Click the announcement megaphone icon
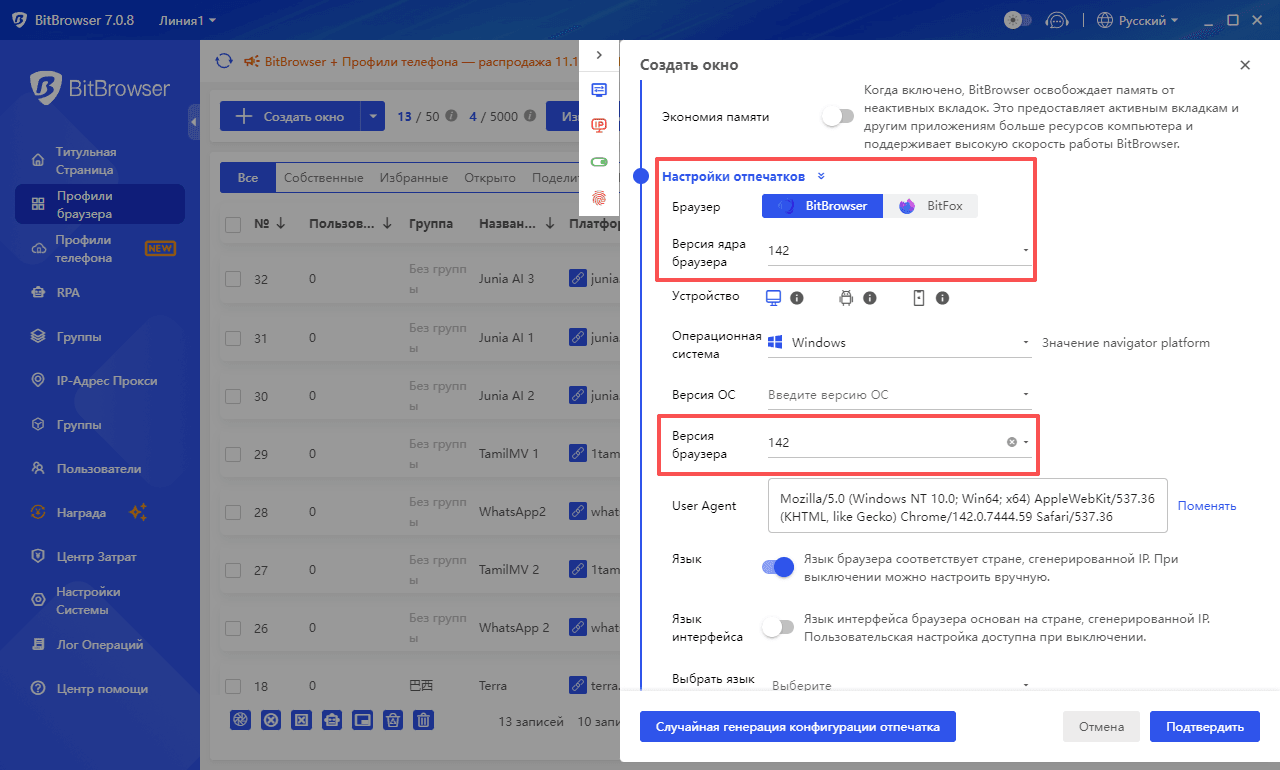Image resolution: width=1280 pixels, height=770 pixels. point(252,61)
